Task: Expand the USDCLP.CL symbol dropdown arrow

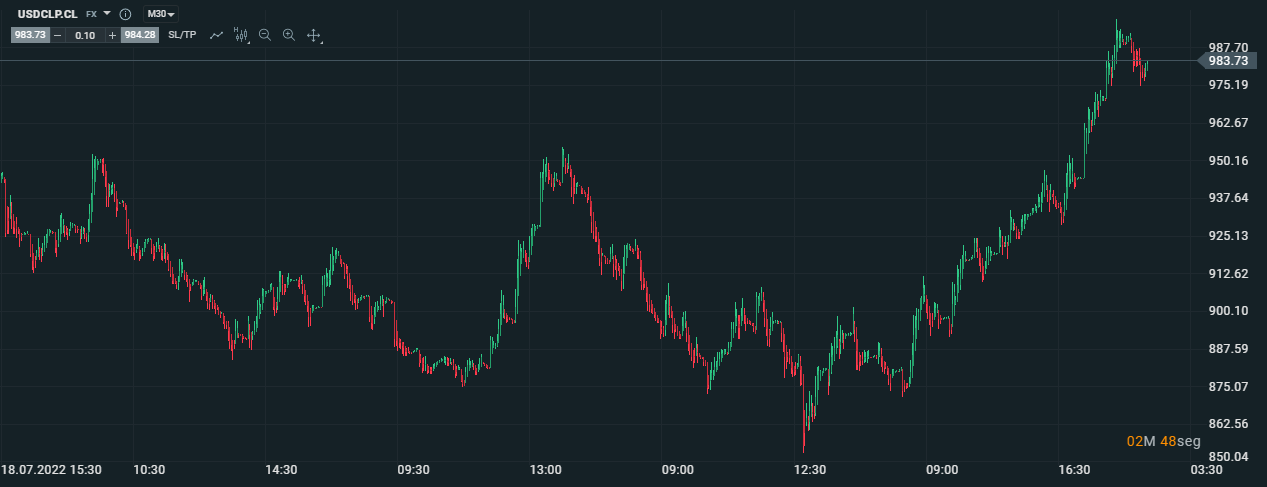Action: [107, 14]
